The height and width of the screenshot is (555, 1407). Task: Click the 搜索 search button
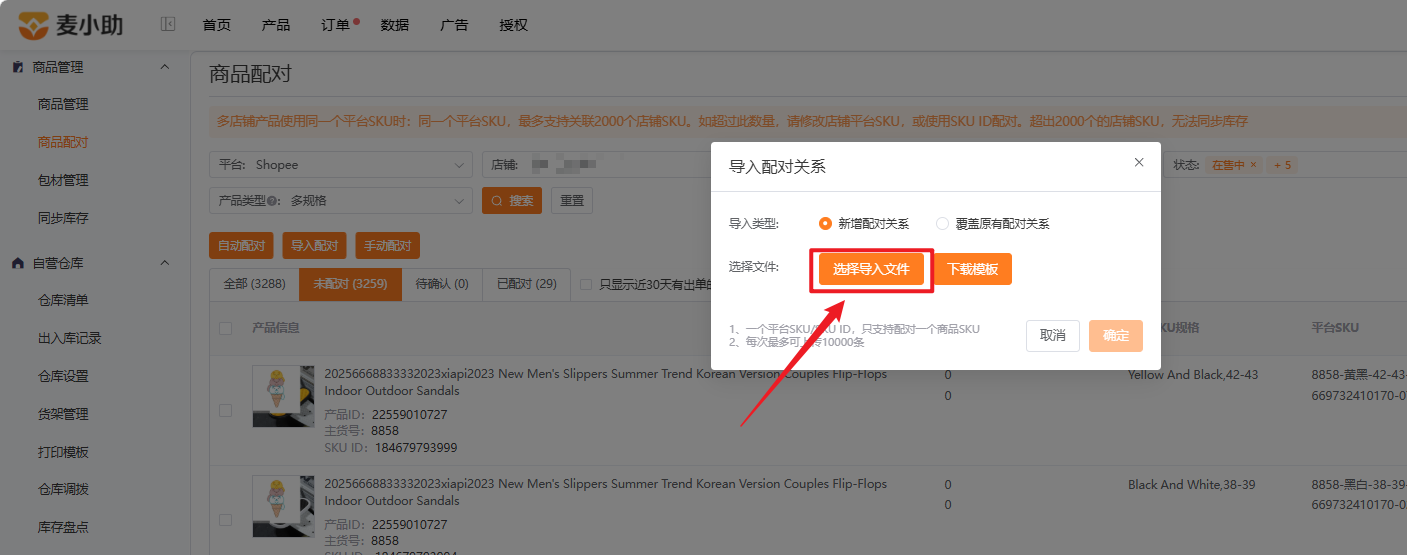coord(512,200)
